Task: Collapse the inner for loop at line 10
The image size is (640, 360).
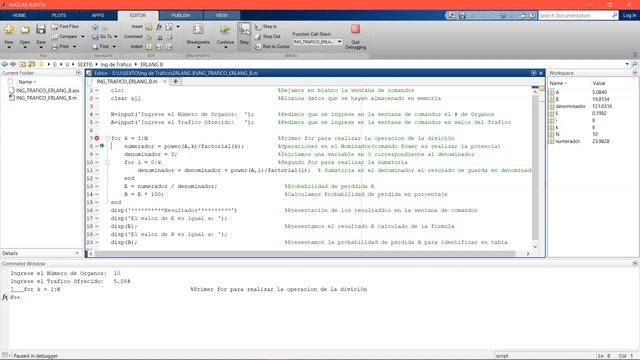Action: coord(108,162)
